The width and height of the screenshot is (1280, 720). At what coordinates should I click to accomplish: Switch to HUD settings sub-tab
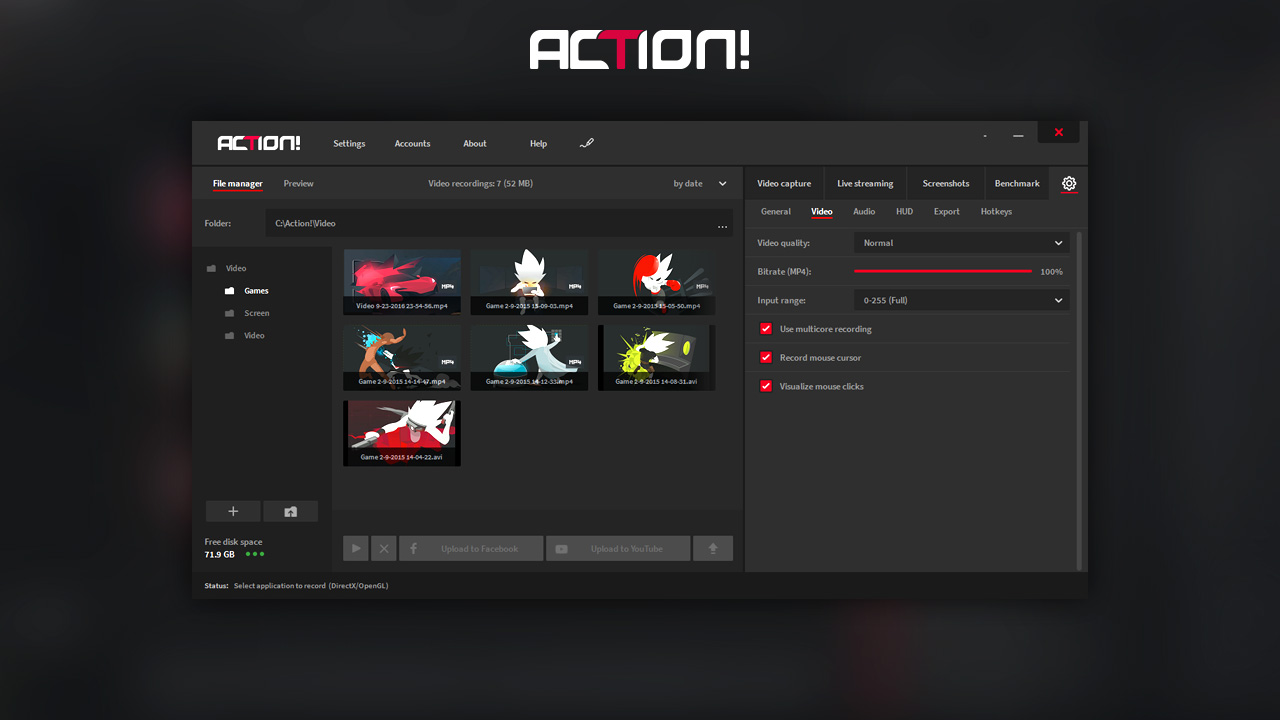point(904,212)
